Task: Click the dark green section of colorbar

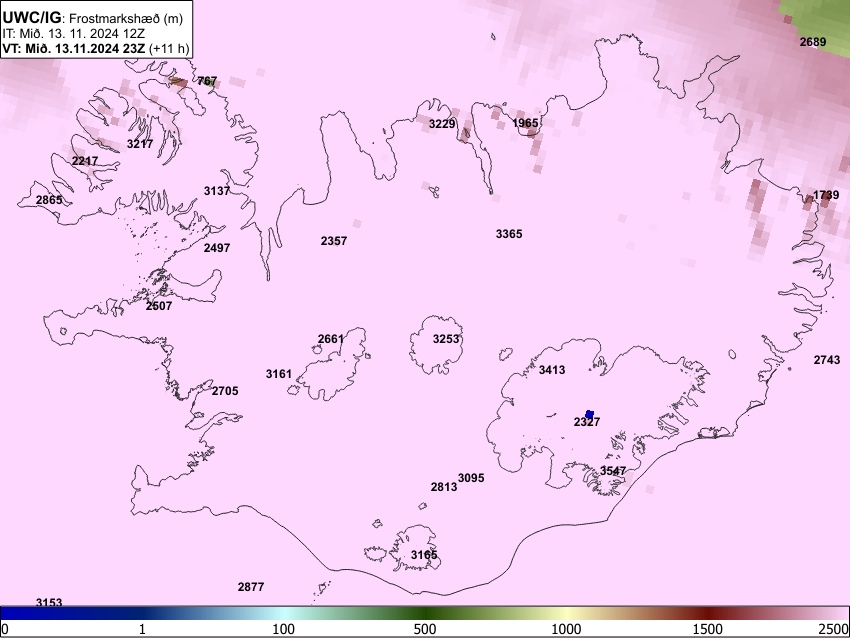Action: click(425, 614)
